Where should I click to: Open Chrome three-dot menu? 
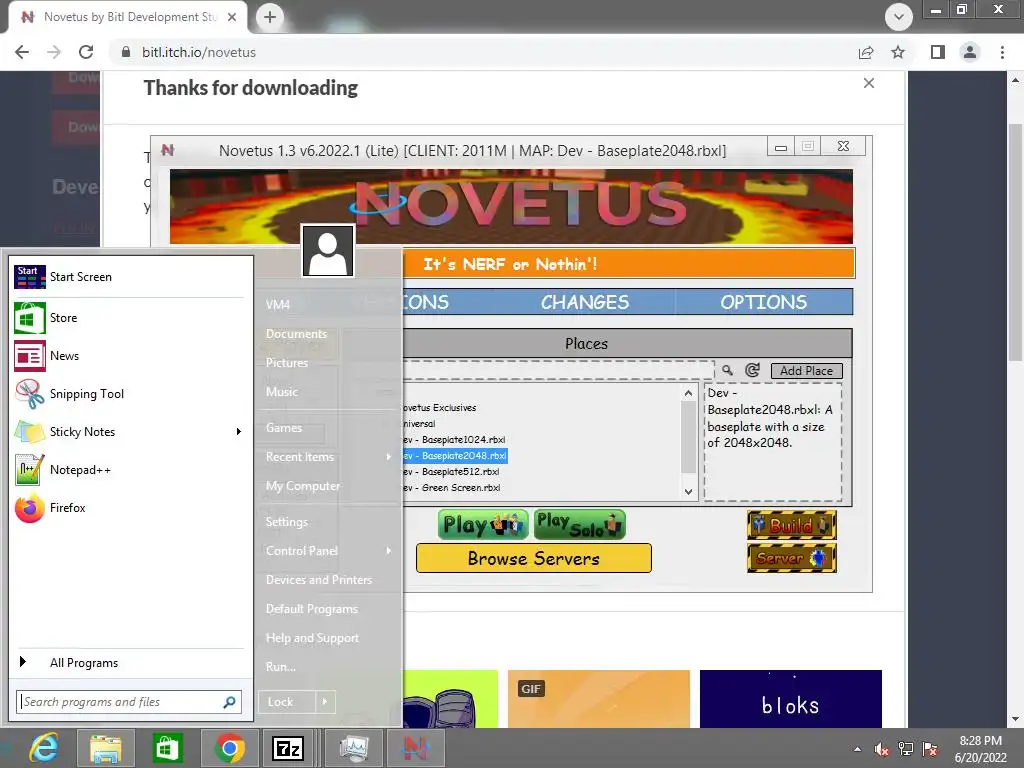(1002, 52)
